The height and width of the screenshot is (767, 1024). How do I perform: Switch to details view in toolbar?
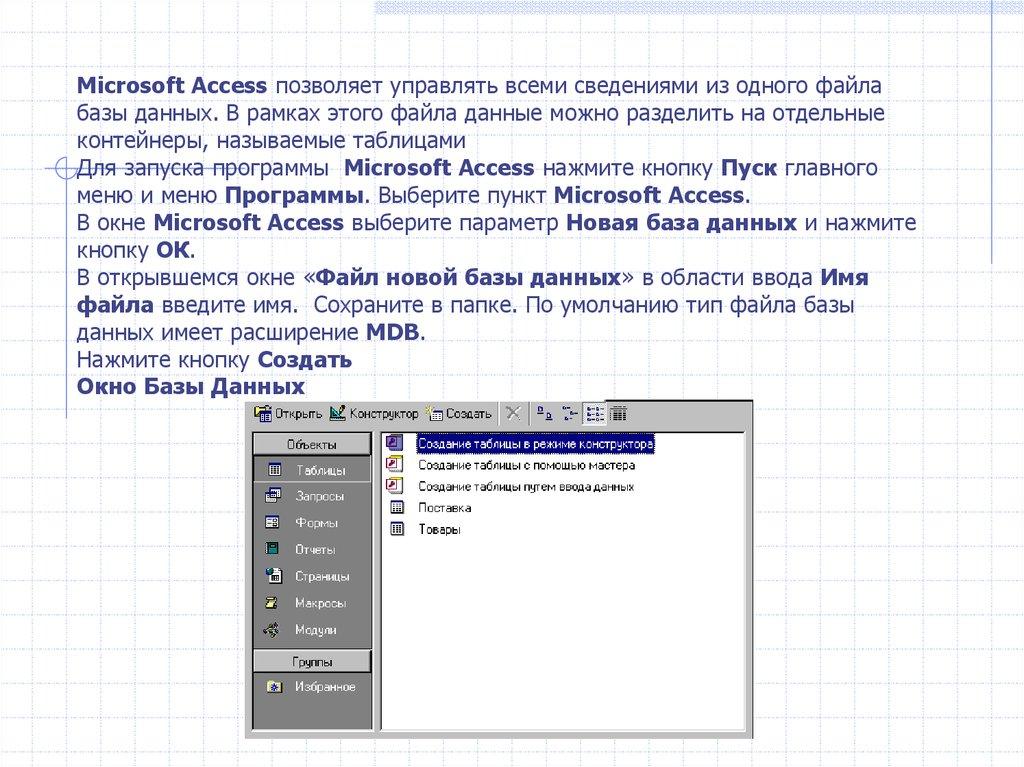[619, 412]
